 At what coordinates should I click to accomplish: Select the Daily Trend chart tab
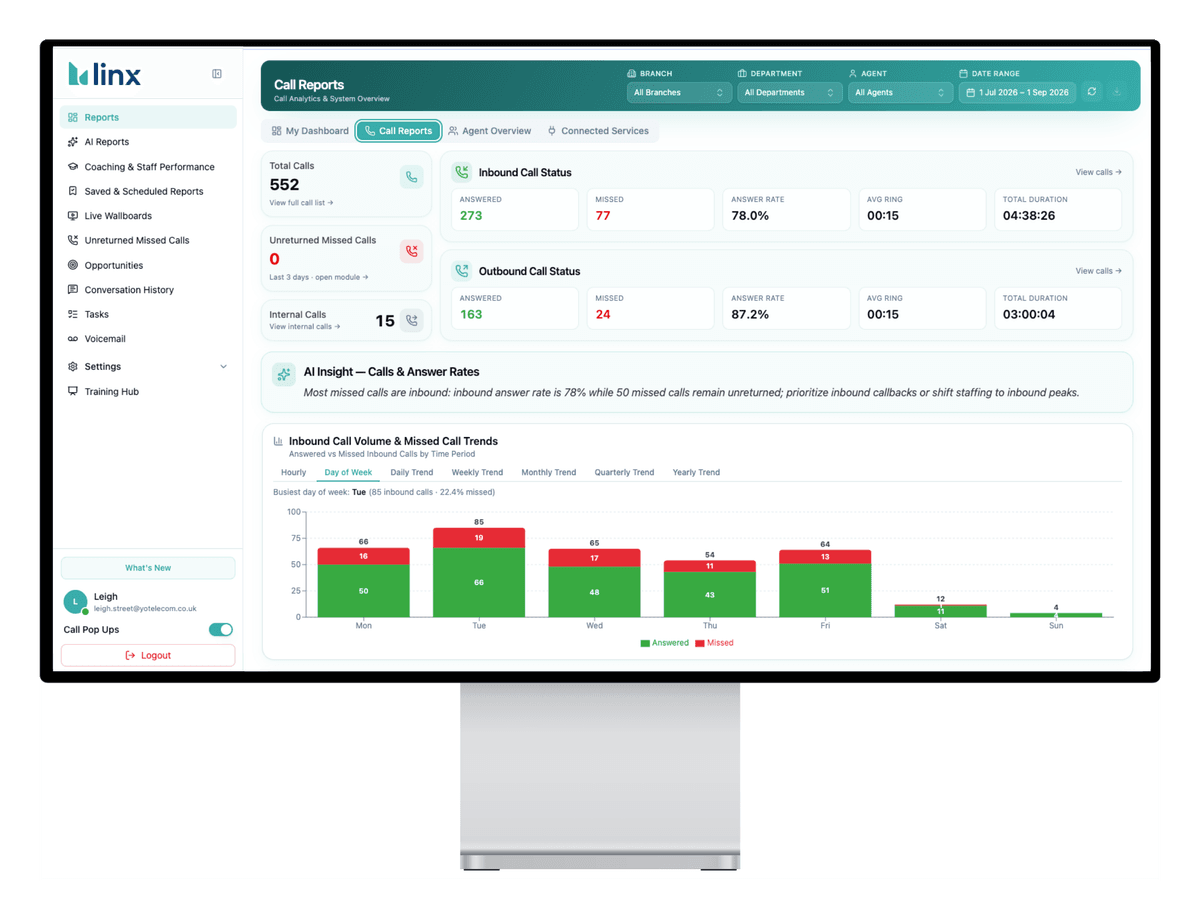click(x=412, y=472)
